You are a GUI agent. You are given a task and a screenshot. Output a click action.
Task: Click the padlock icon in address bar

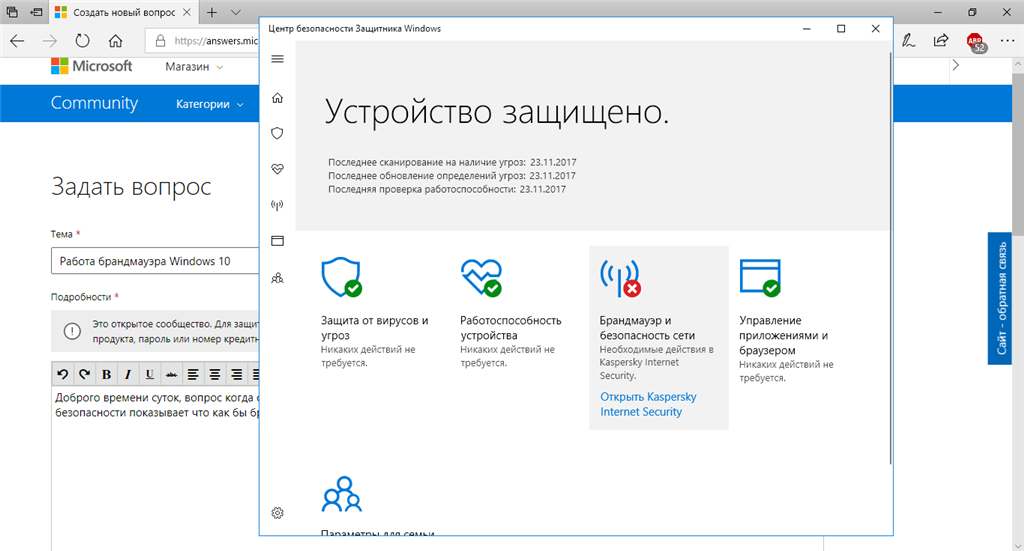pos(160,41)
